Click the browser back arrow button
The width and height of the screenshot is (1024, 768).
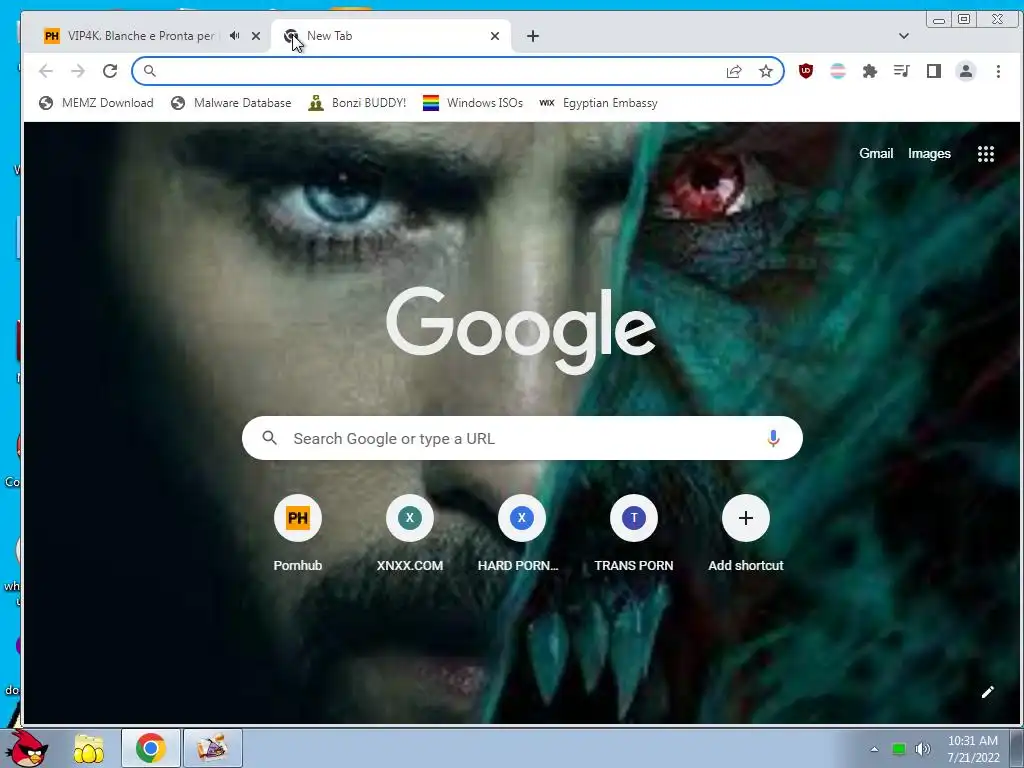tap(46, 71)
